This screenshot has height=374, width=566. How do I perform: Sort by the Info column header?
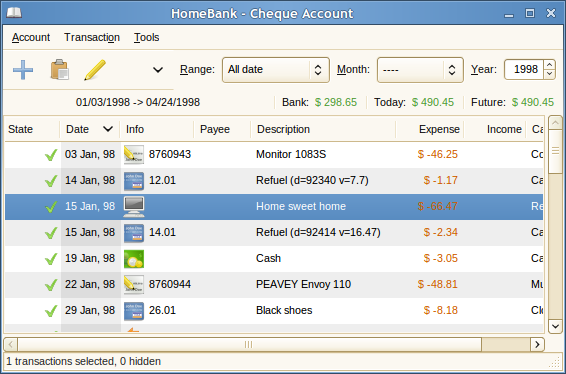(157, 129)
